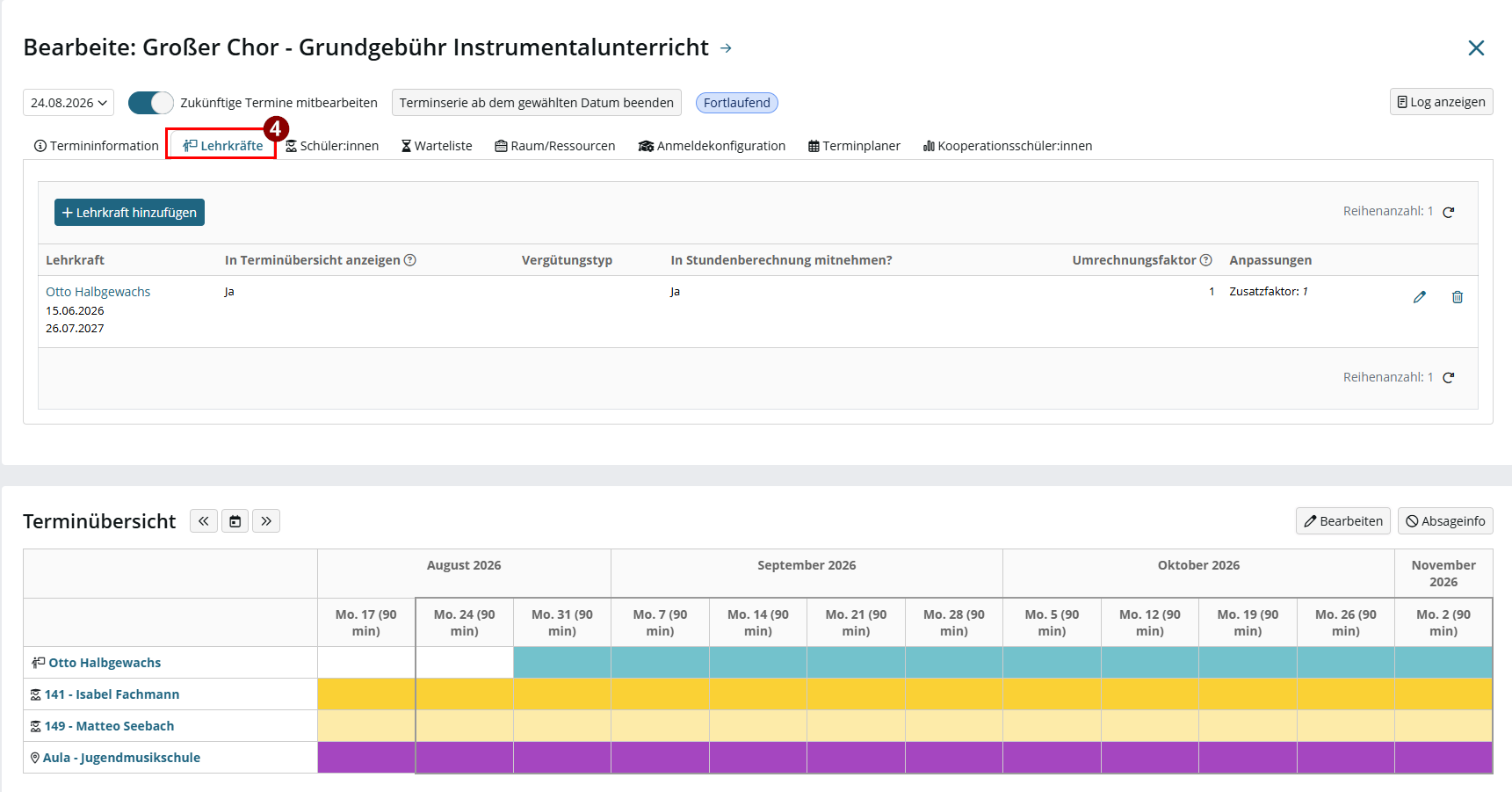This screenshot has width=1512, height=792.
Task: Click Lehrkraft hinzufügen button
Action: click(x=129, y=213)
